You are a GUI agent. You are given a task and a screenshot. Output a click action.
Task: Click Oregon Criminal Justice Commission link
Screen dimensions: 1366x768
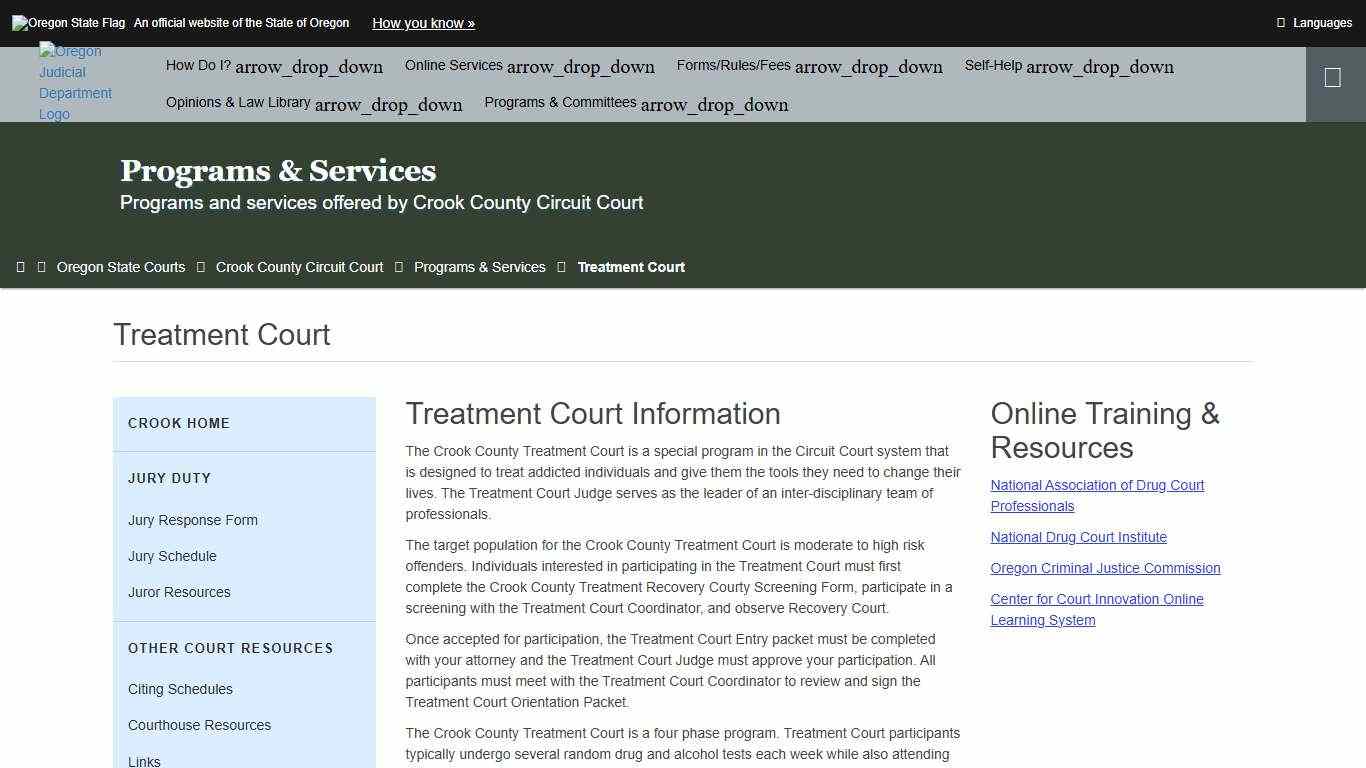1105,568
